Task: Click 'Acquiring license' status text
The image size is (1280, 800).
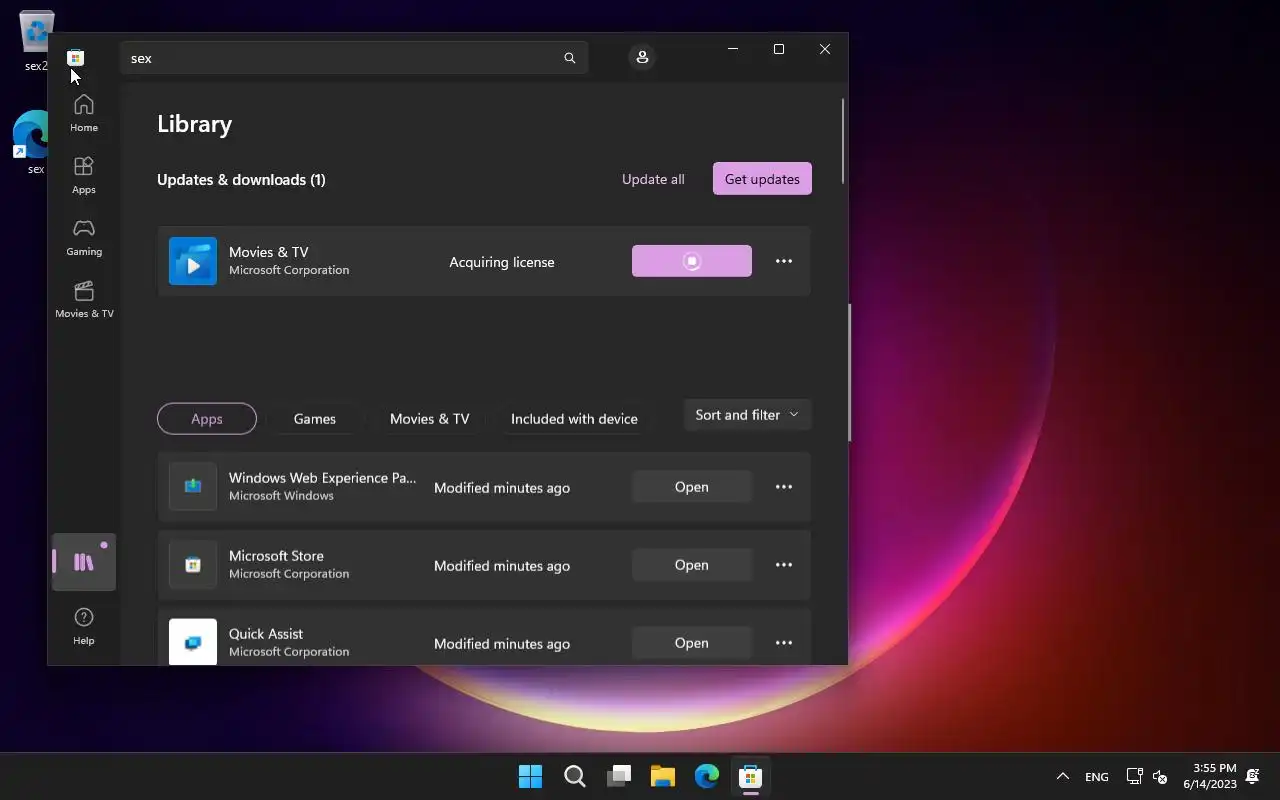Action: (x=502, y=262)
